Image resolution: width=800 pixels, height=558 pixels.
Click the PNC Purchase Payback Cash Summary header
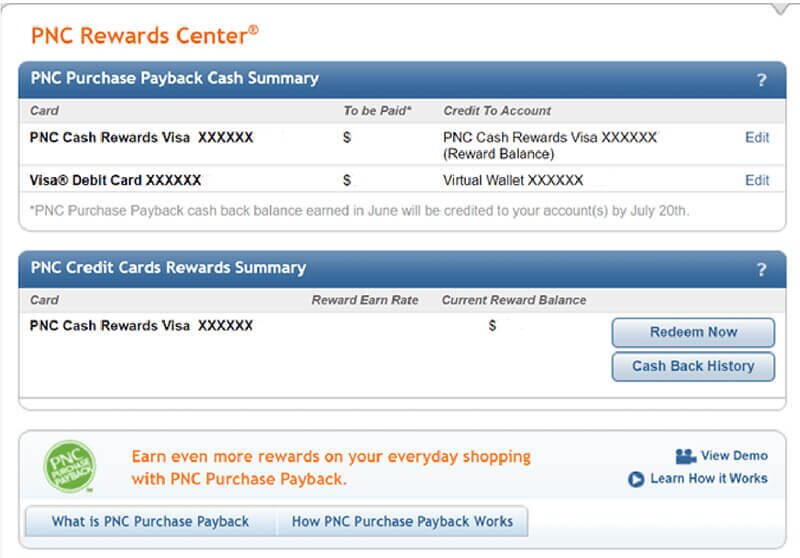[x=175, y=78]
